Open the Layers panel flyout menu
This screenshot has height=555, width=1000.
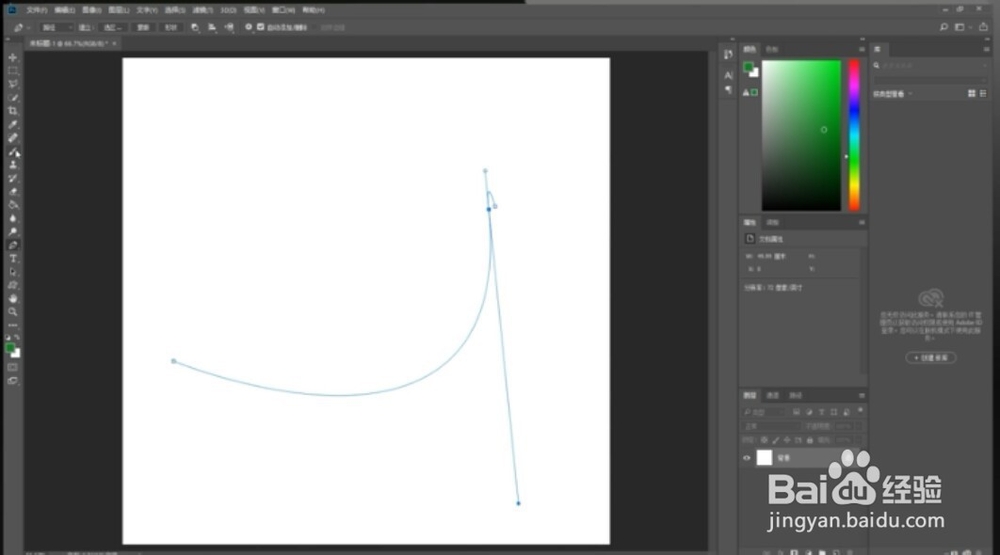862,396
